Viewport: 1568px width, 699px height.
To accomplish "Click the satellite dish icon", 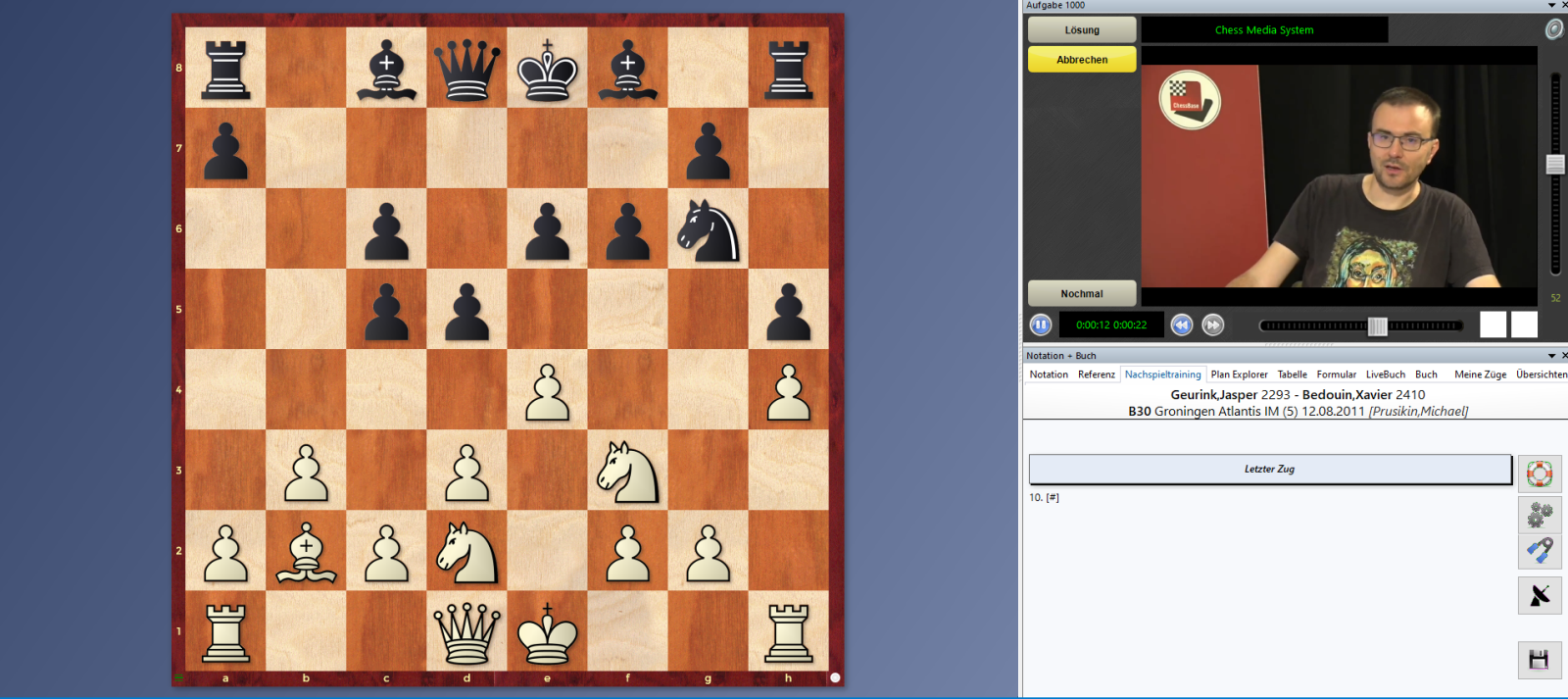I will pos(1540,596).
